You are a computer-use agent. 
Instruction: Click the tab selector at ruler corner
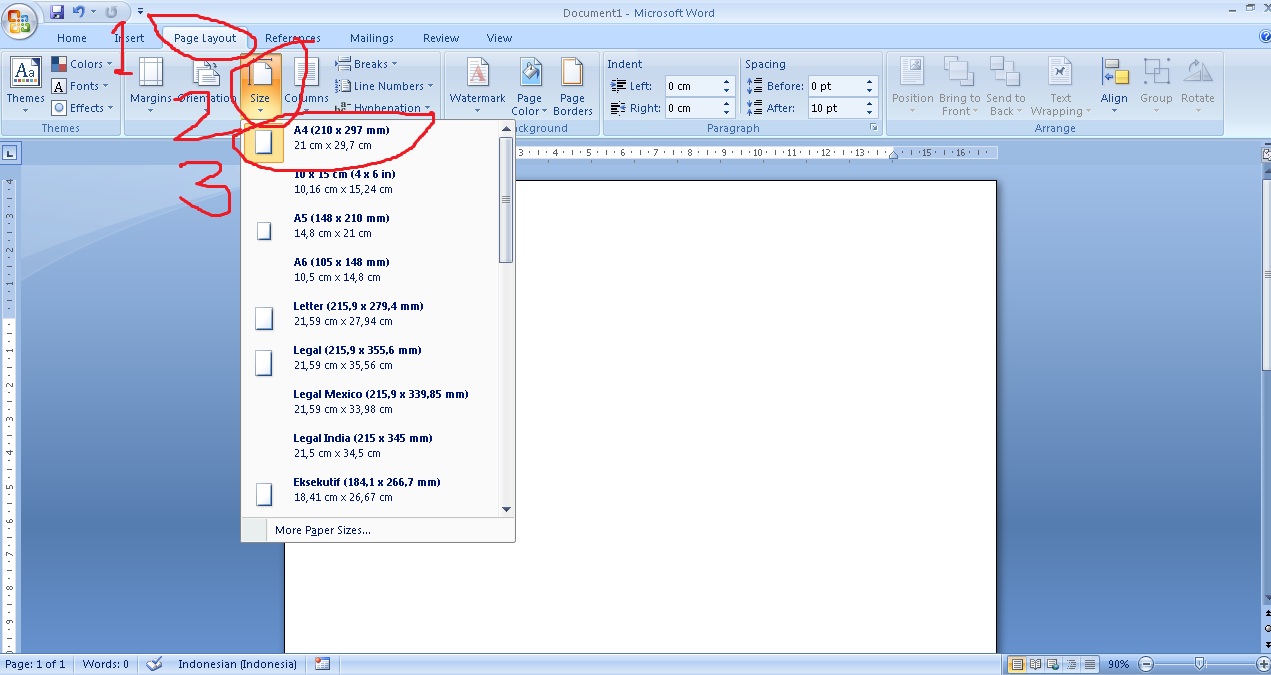pyautogui.click(x=9, y=153)
